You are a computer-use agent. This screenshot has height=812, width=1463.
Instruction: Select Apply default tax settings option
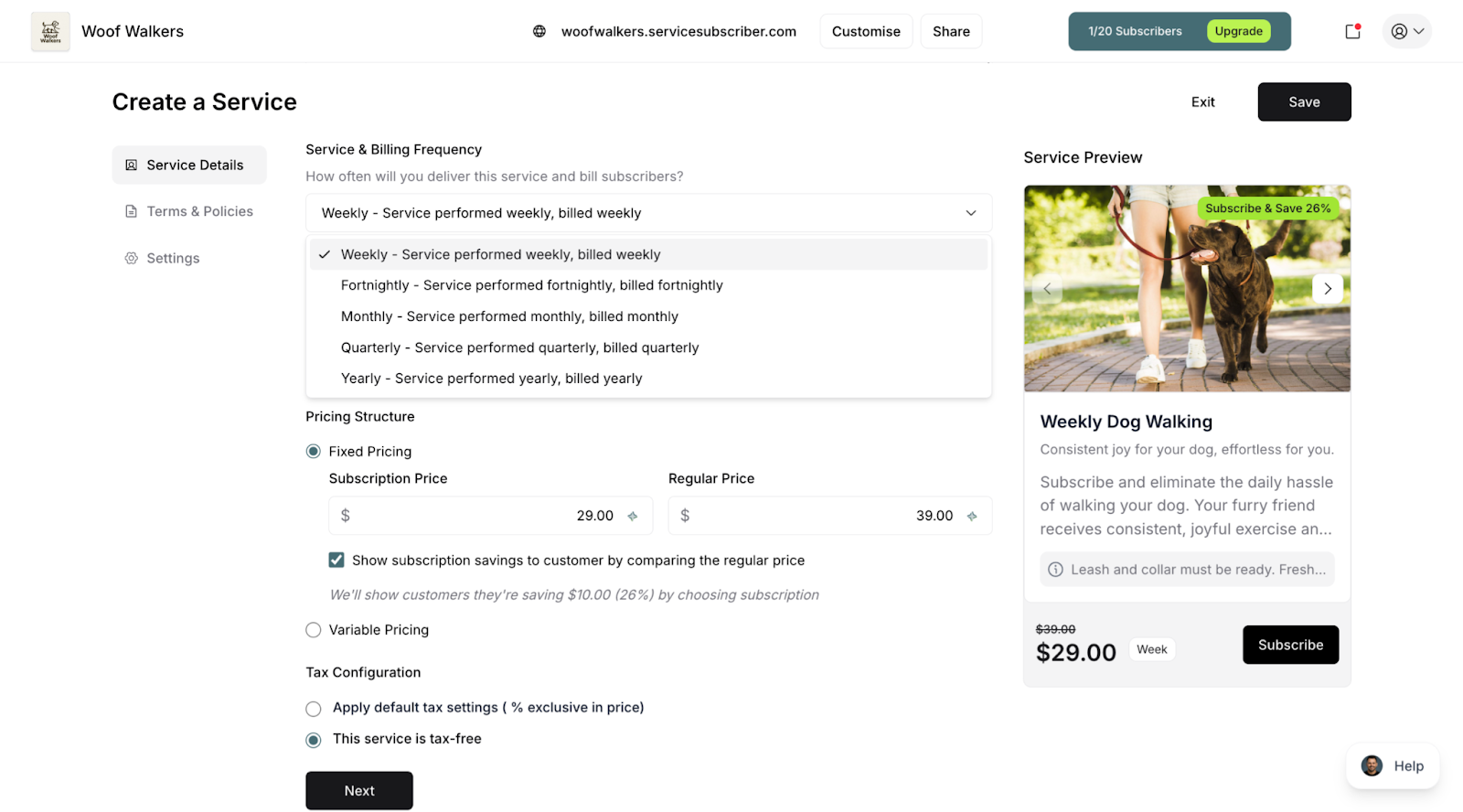tap(314, 709)
